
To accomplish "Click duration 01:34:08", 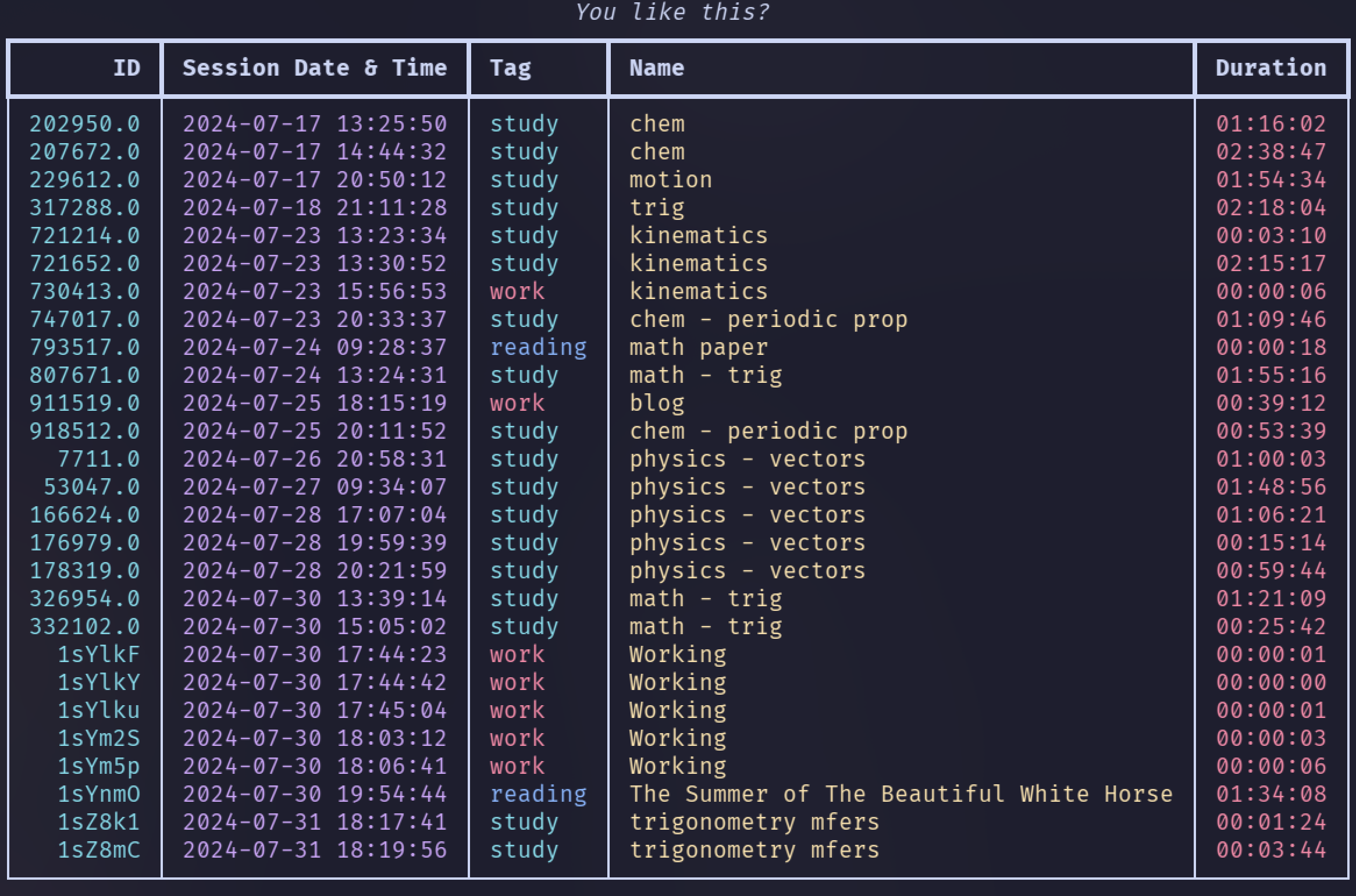I will tap(1271, 794).
